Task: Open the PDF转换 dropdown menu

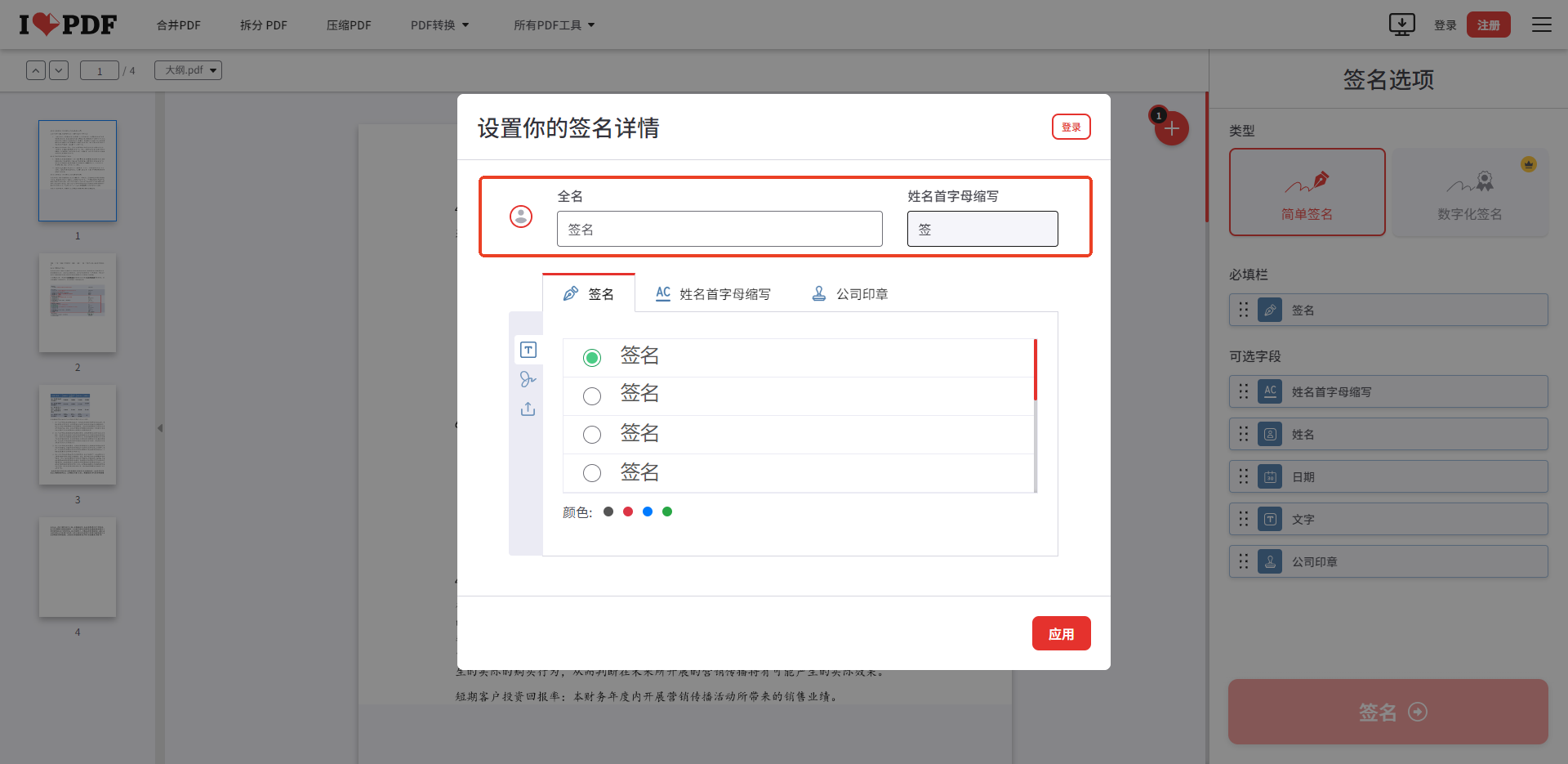Action: [440, 25]
